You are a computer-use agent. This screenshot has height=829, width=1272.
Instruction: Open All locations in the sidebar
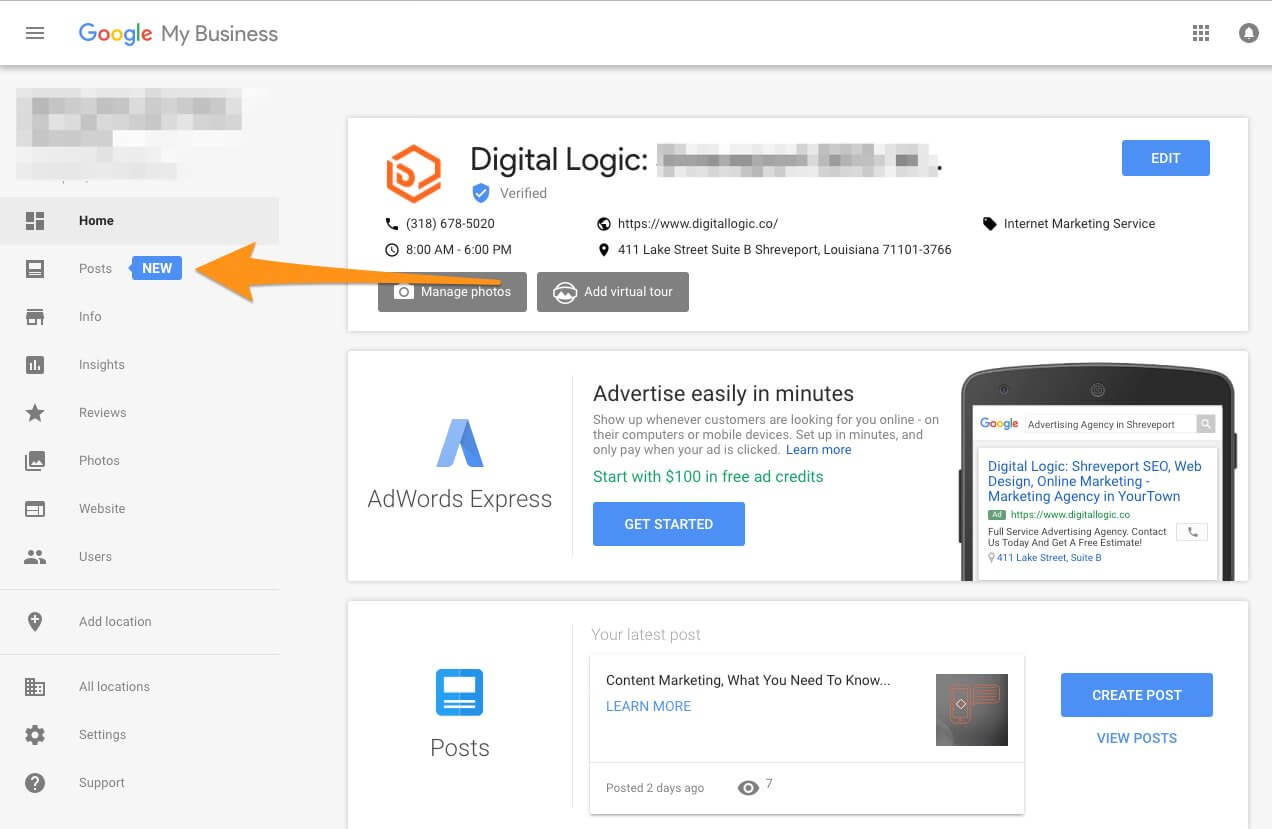(139, 687)
